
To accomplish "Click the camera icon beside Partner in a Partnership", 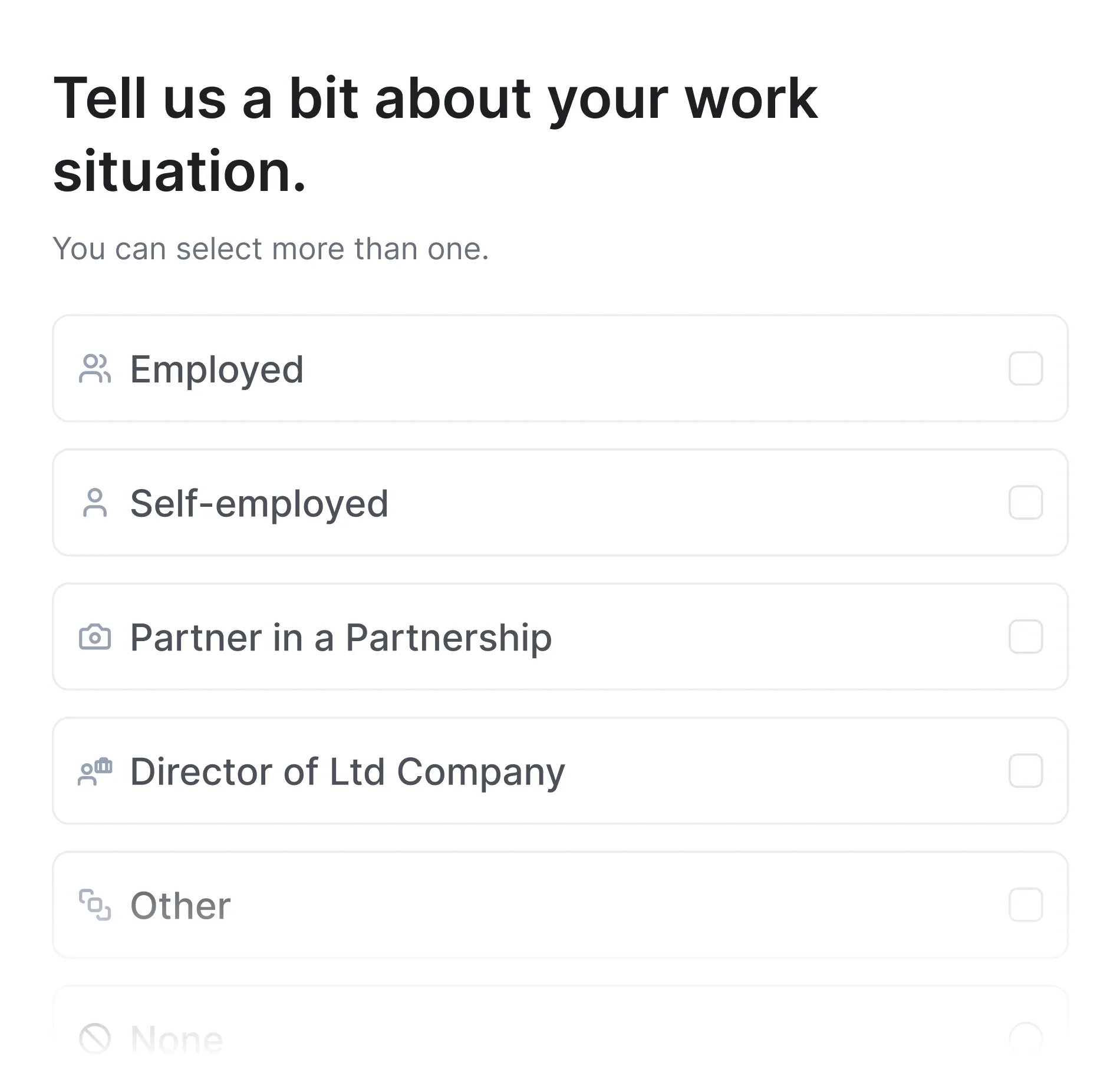I will (x=95, y=637).
